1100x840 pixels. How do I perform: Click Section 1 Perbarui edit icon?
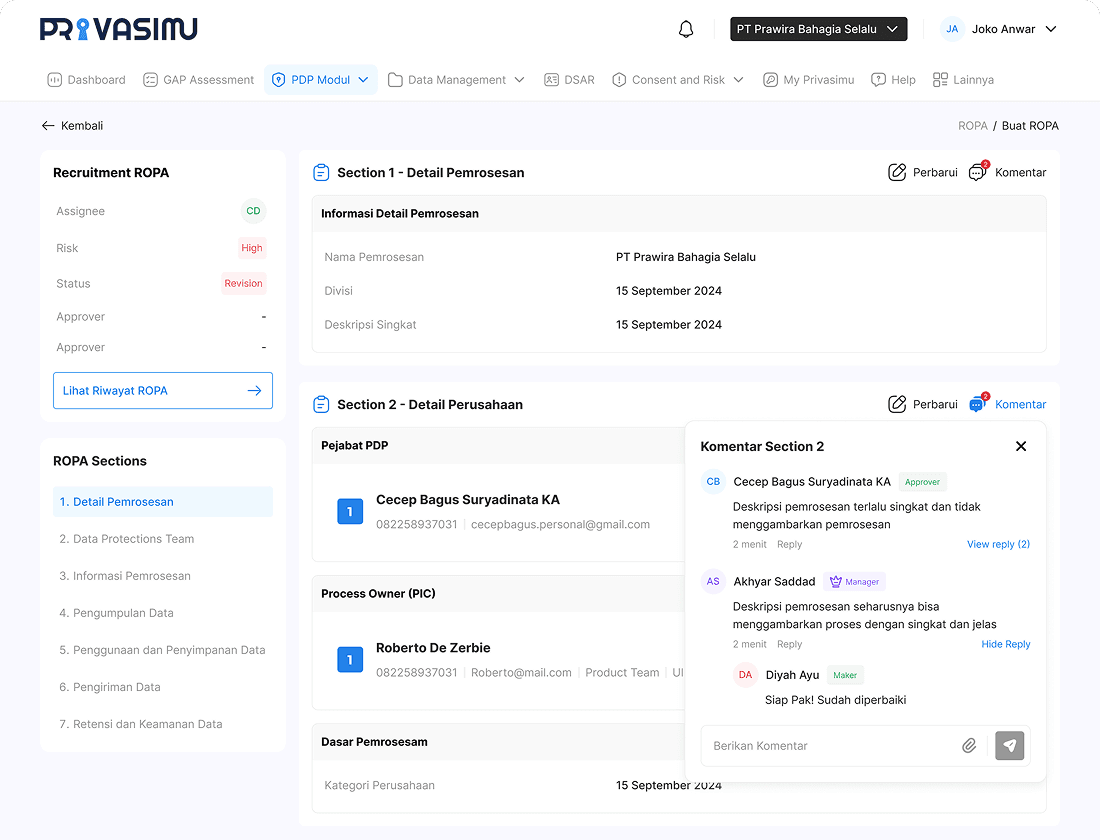(x=897, y=172)
